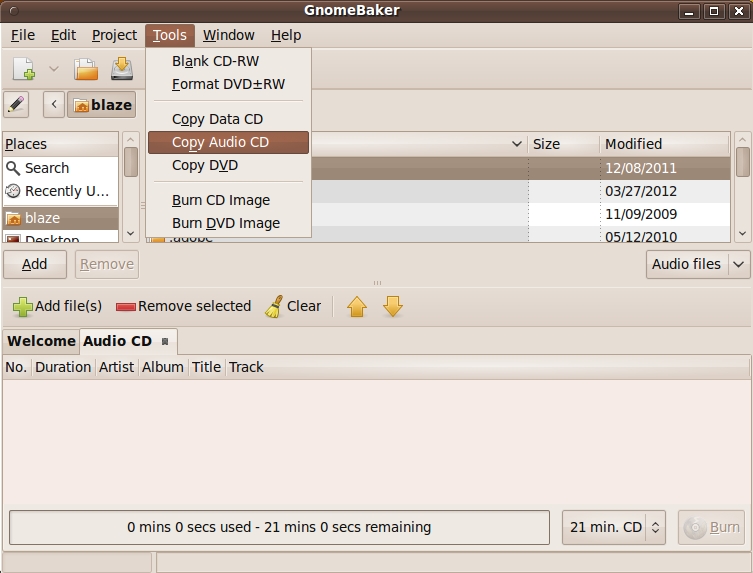The width and height of the screenshot is (753, 573).
Task: Switch to the Welcome tab
Action: 41,341
